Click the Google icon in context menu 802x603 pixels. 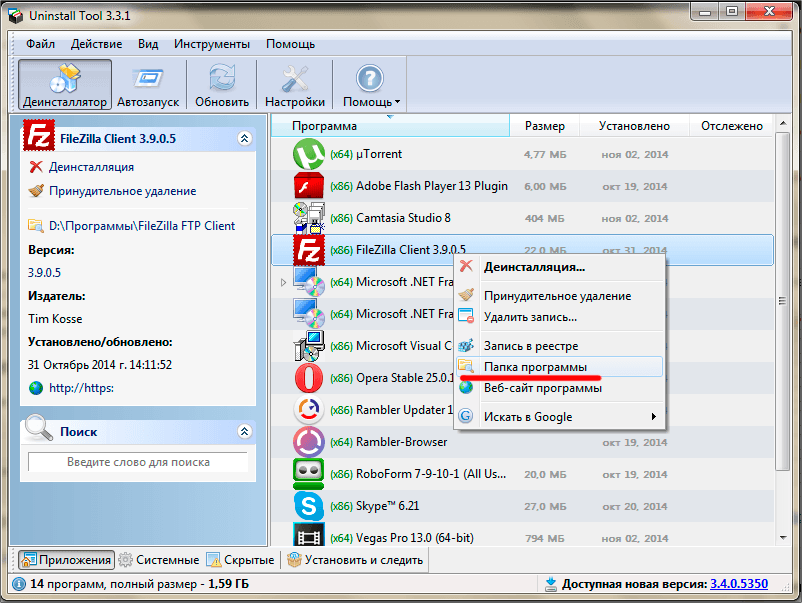(x=465, y=416)
